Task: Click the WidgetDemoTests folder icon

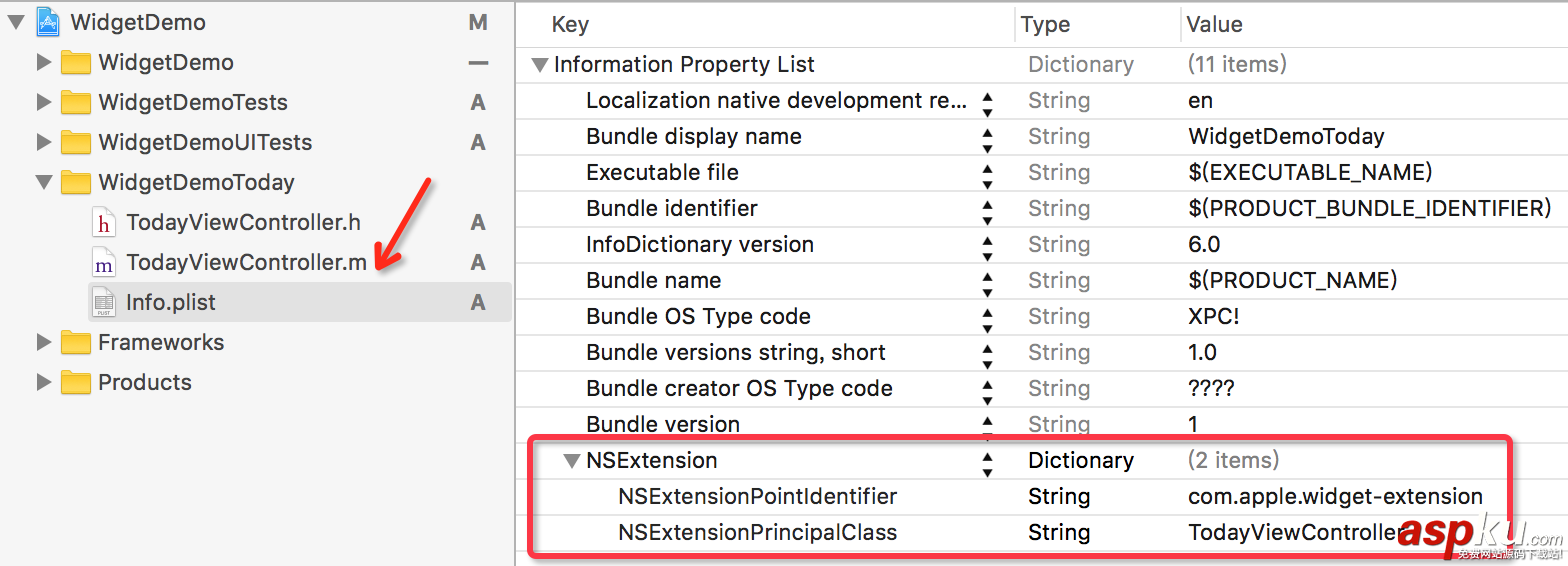Action: coord(76,102)
